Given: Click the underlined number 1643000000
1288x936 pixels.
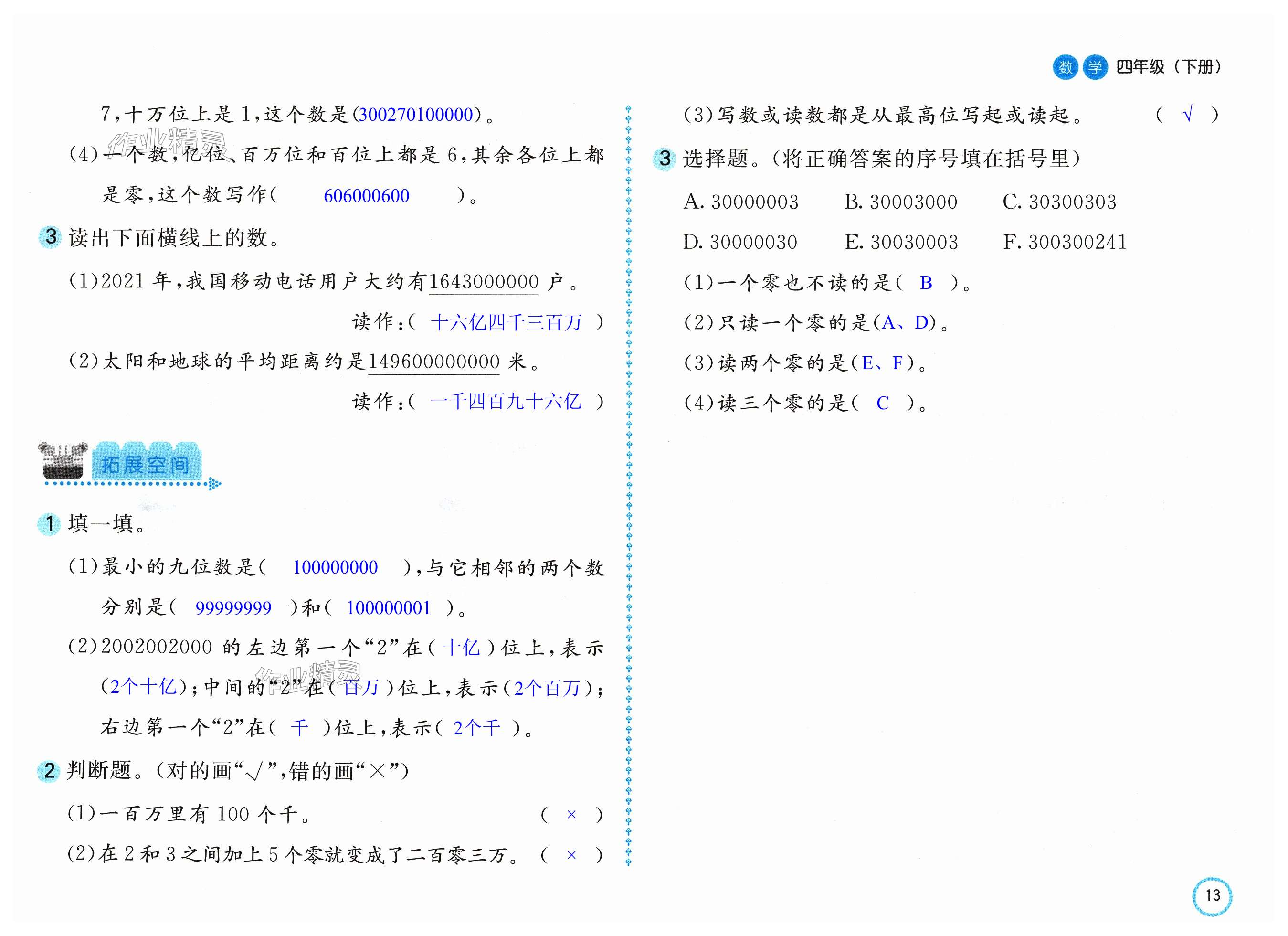Looking at the screenshot, I should point(483,282).
